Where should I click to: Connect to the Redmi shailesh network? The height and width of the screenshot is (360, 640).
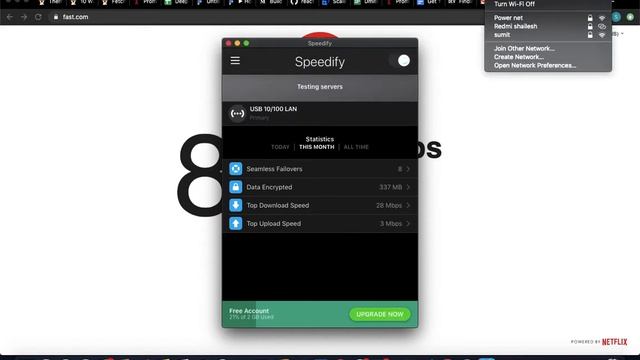click(x=548, y=27)
